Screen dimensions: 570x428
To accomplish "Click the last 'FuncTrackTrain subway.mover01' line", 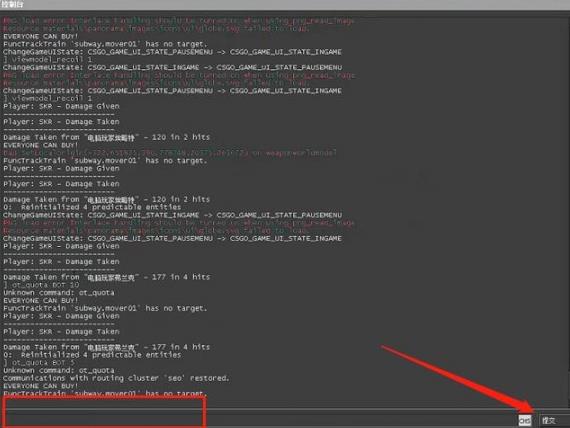I will coord(105,393).
